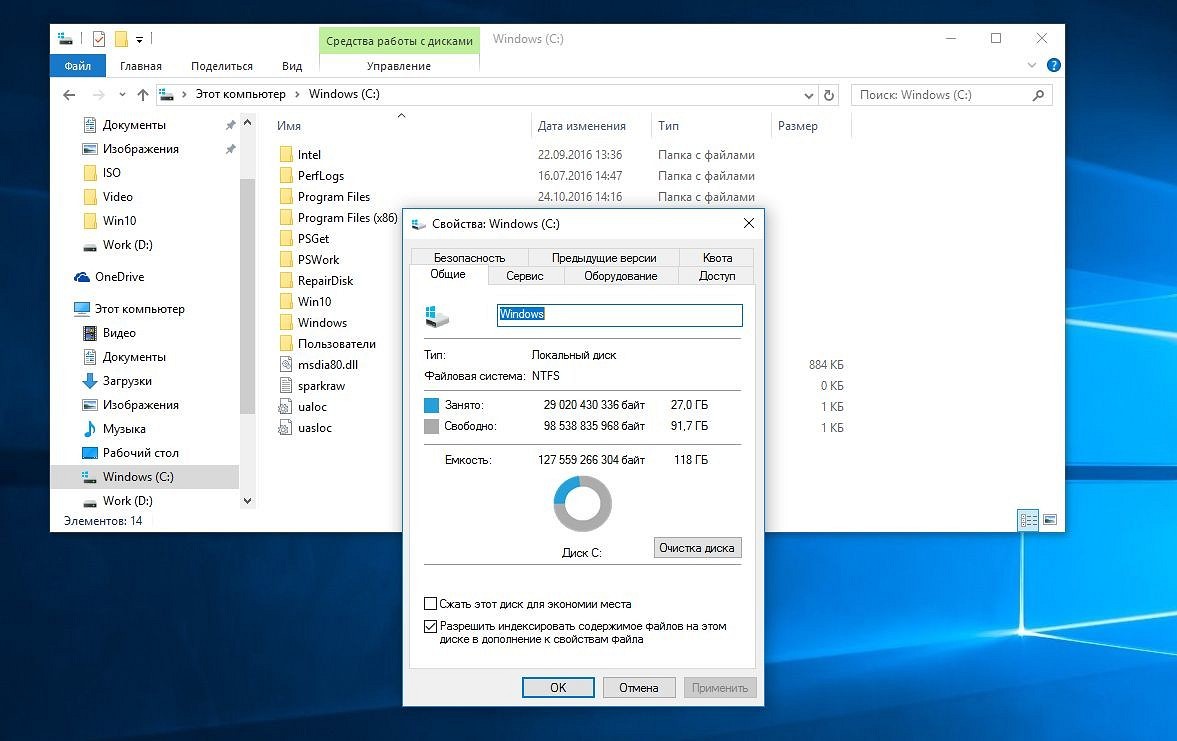1177x741 pixels.
Task: Open the Предыдущие версии tab
Action: (604, 258)
